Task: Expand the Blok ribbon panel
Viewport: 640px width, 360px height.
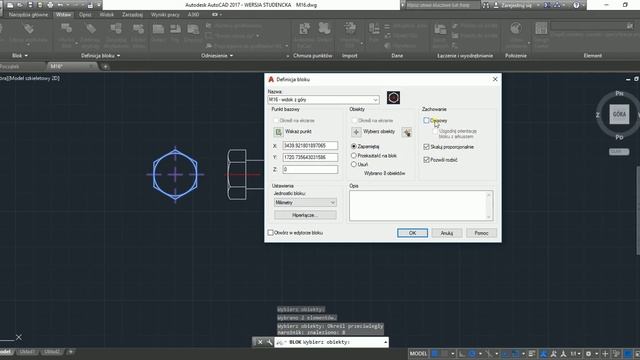Action: (20, 56)
